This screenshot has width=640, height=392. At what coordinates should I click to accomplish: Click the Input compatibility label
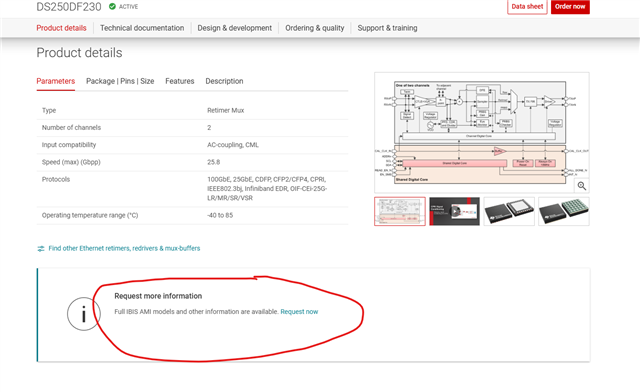[x=69, y=145]
